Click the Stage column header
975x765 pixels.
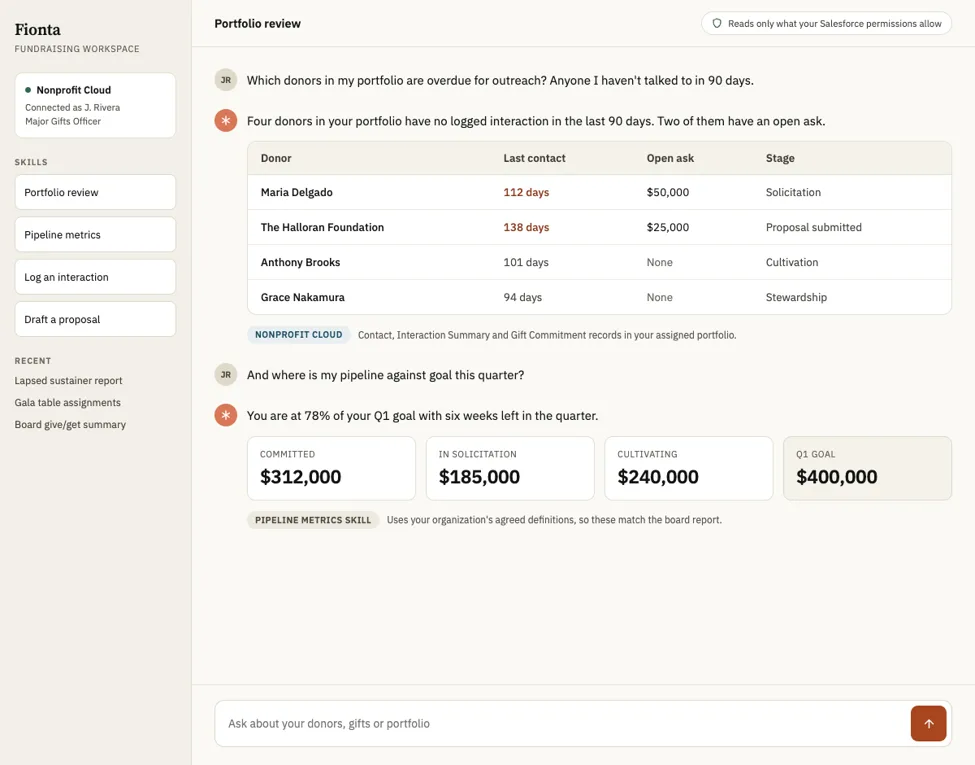780,158
